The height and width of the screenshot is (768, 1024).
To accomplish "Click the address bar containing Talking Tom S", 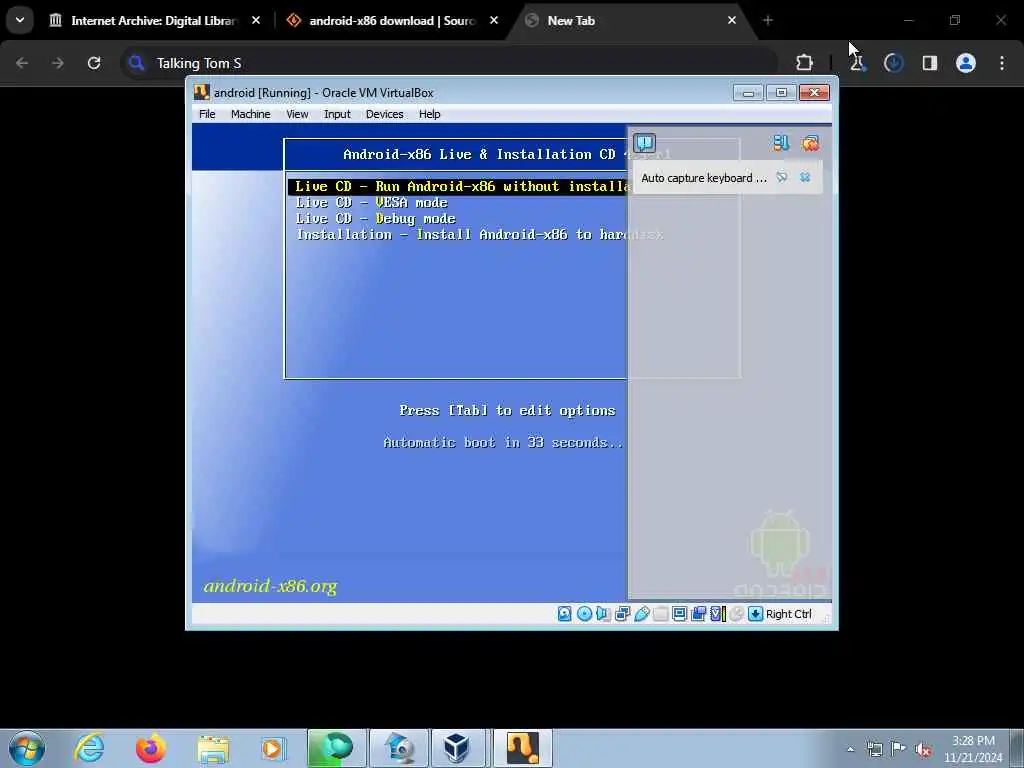I will (451, 63).
